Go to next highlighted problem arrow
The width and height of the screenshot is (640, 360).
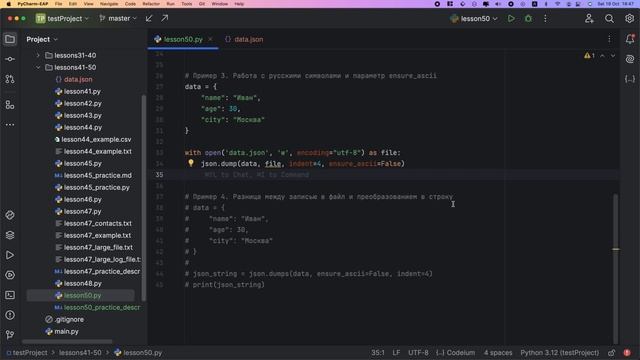(x=613, y=56)
